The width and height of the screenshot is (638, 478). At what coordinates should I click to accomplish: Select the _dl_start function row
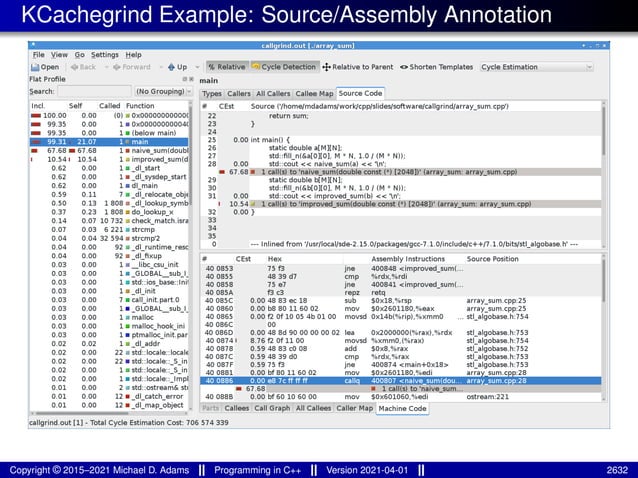109,168
